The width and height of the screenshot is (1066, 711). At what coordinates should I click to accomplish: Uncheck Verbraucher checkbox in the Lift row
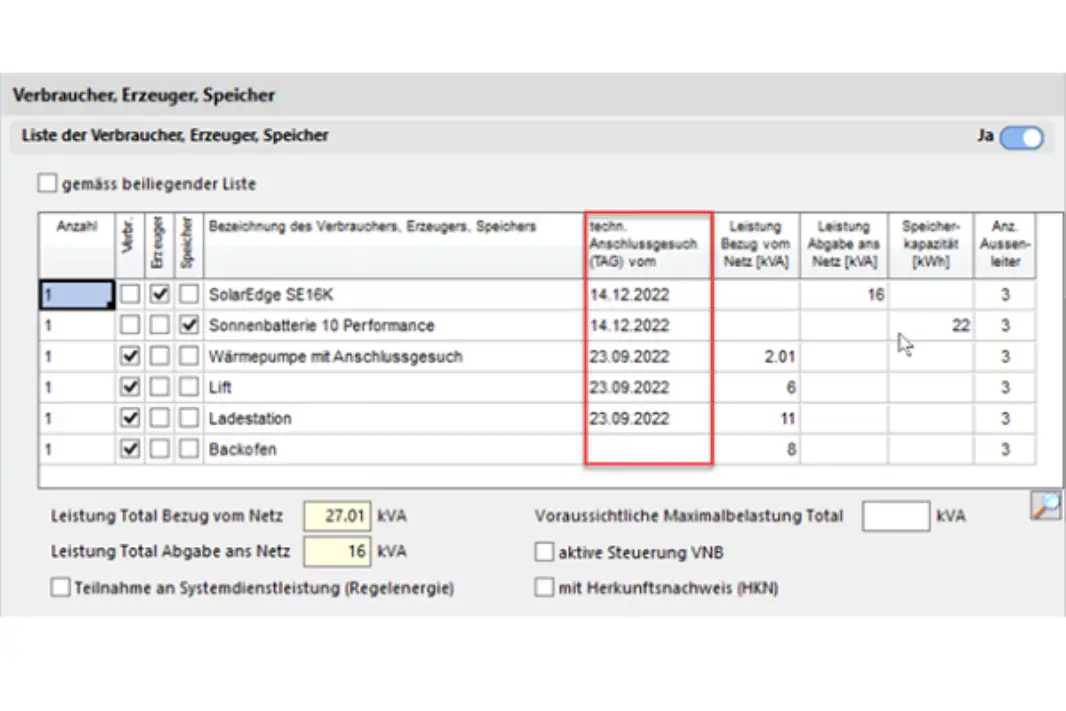(x=130, y=388)
